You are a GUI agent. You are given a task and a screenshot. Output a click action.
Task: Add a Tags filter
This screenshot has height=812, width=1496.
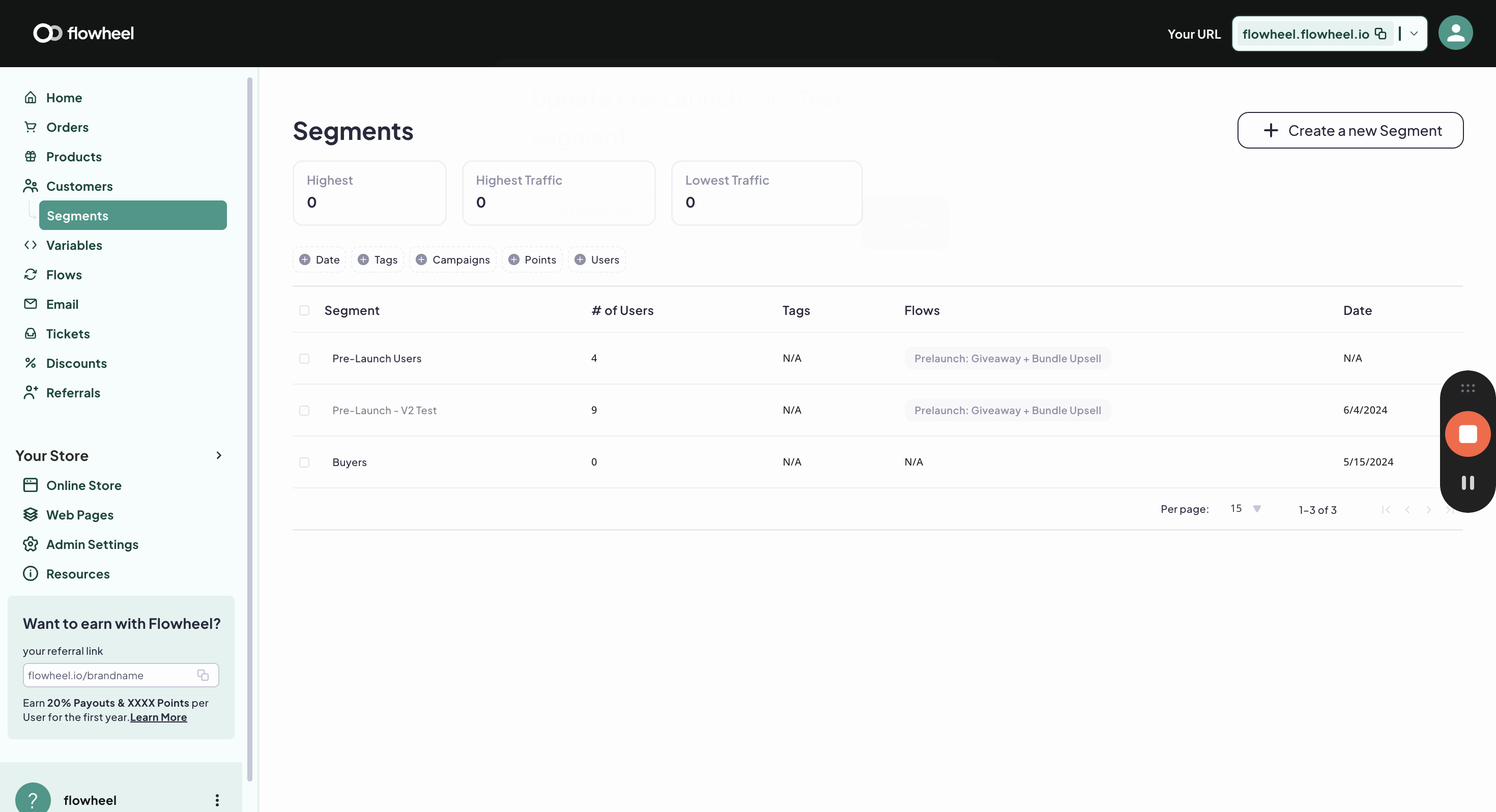click(x=378, y=259)
